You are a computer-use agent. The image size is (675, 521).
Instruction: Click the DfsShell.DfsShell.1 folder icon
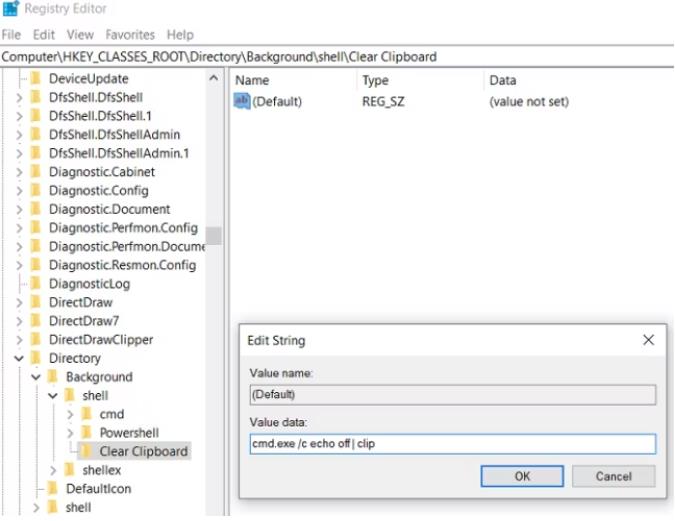point(36,116)
